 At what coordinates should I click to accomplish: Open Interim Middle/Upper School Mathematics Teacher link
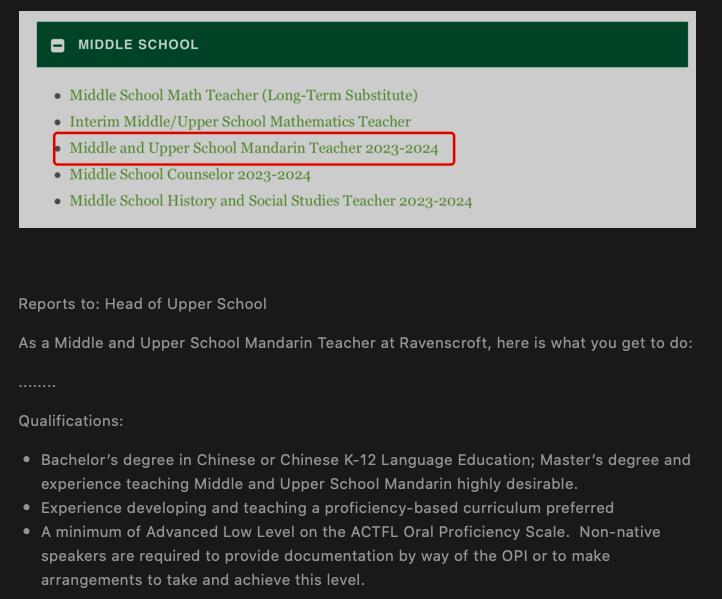click(x=240, y=122)
